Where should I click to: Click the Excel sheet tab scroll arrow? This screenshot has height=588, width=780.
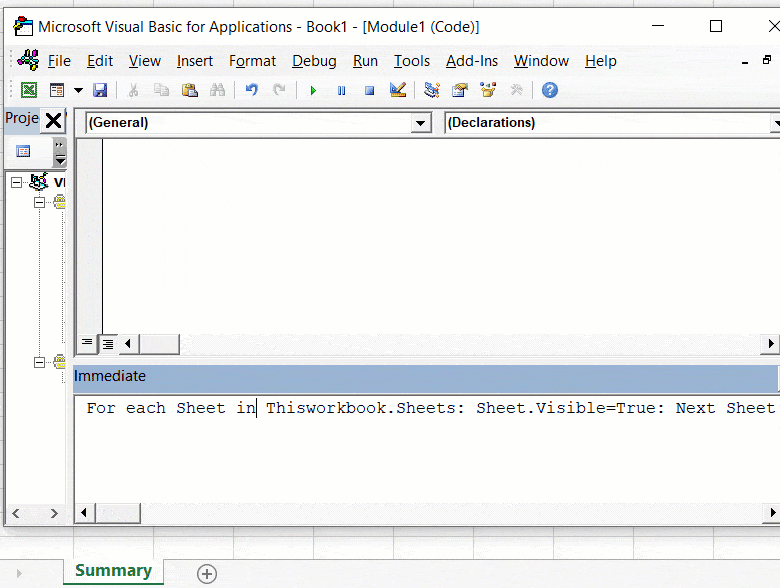(19, 574)
